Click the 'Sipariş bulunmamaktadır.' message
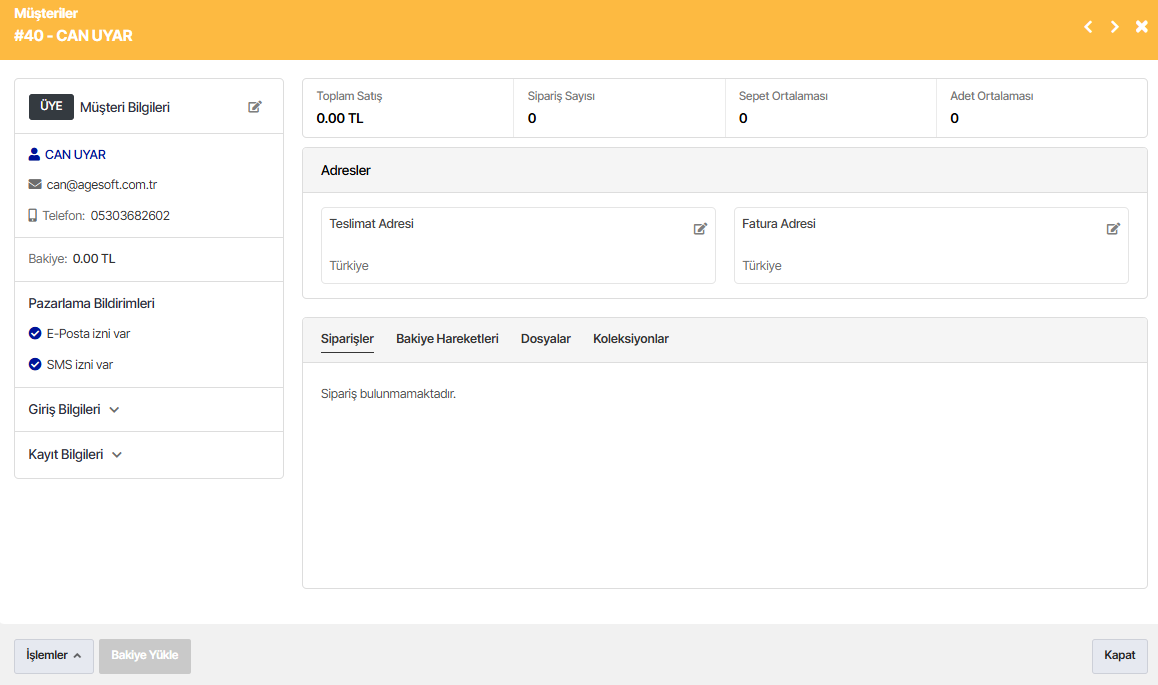This screenshot has width=1158, height=685. [x=388, y=394]
